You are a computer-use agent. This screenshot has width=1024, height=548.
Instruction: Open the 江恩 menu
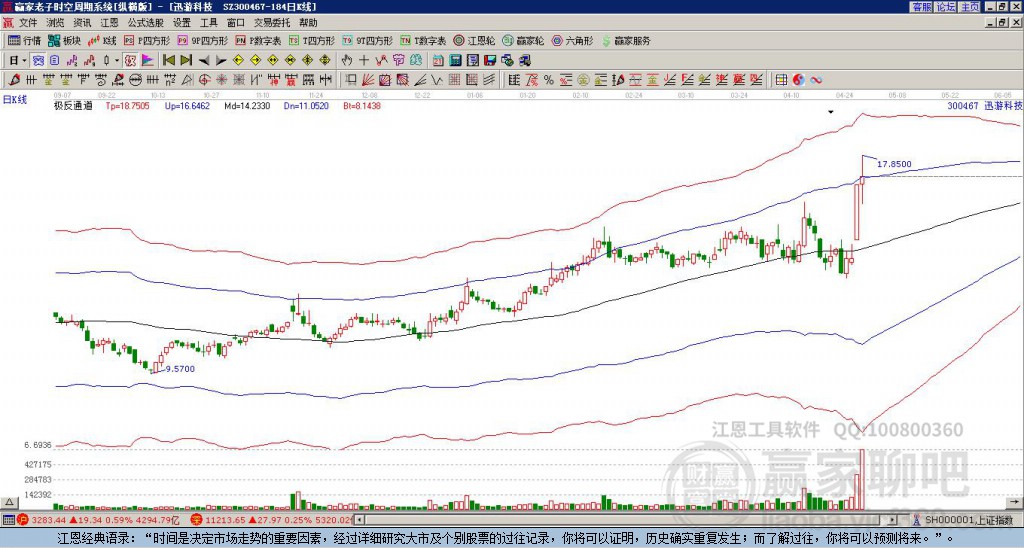[x=110, y=23]
